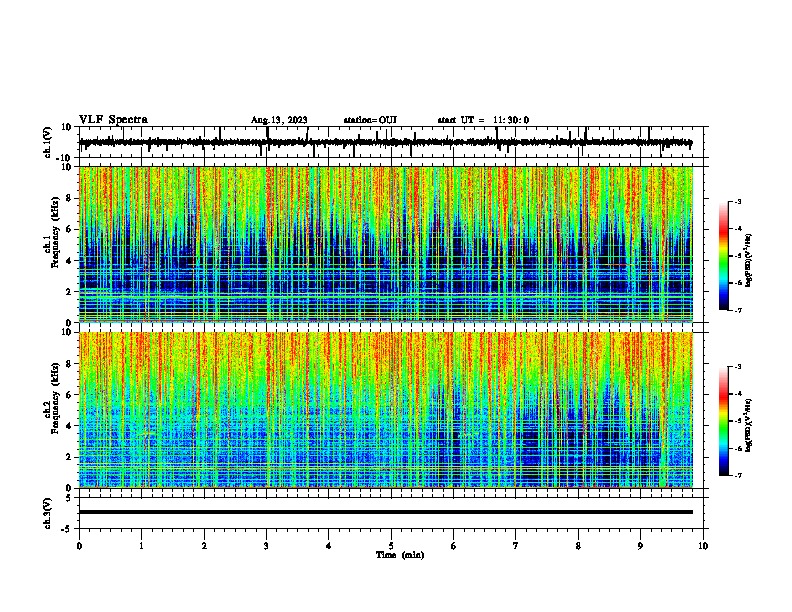Screen dimensions: 792x612
Task: Click the -4 label on ch.1 colorbar
Action: click(x=737, y=228)
